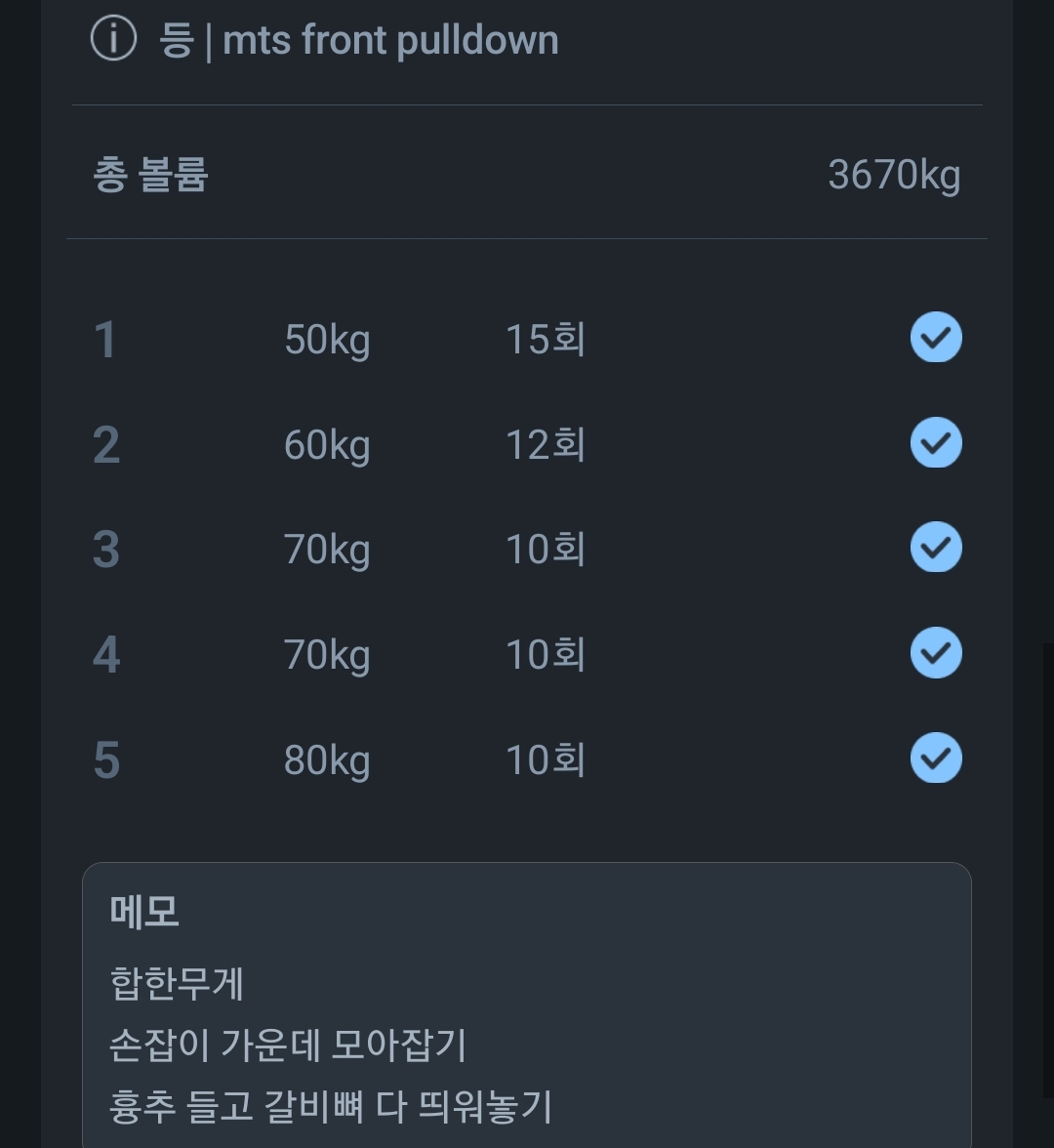Select the 80kg weight of set 5
The height and width of the screenshot is (1148, 1054).
325,758
